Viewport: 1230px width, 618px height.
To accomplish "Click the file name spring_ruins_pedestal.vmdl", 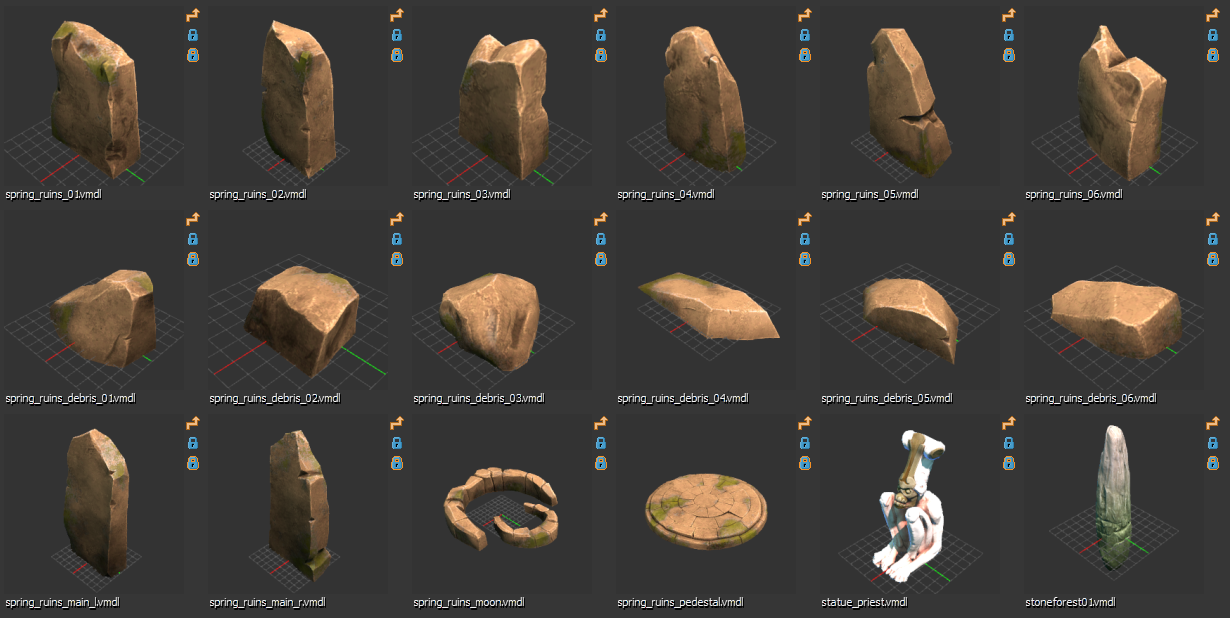I will pos(681,602).
